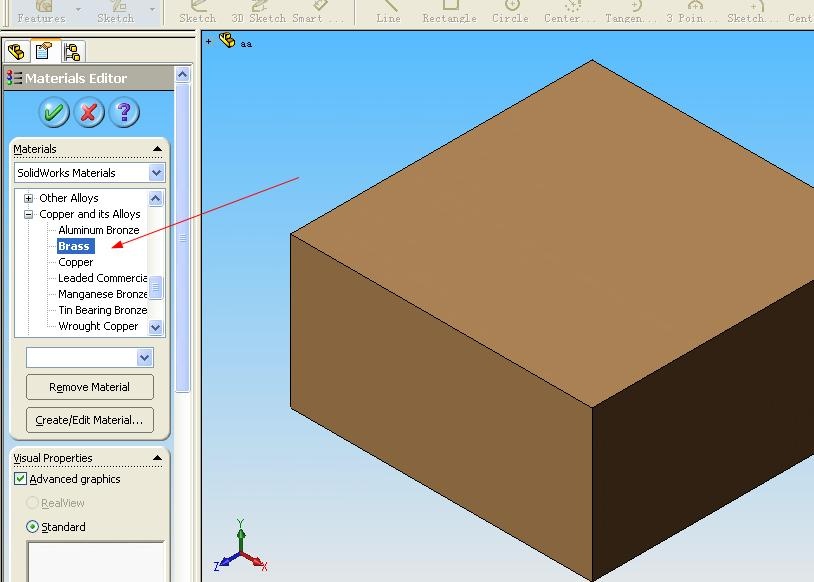814x582 pixels.
Task: Select the 3D Sketch tool
Action: (x=259, y=12)
